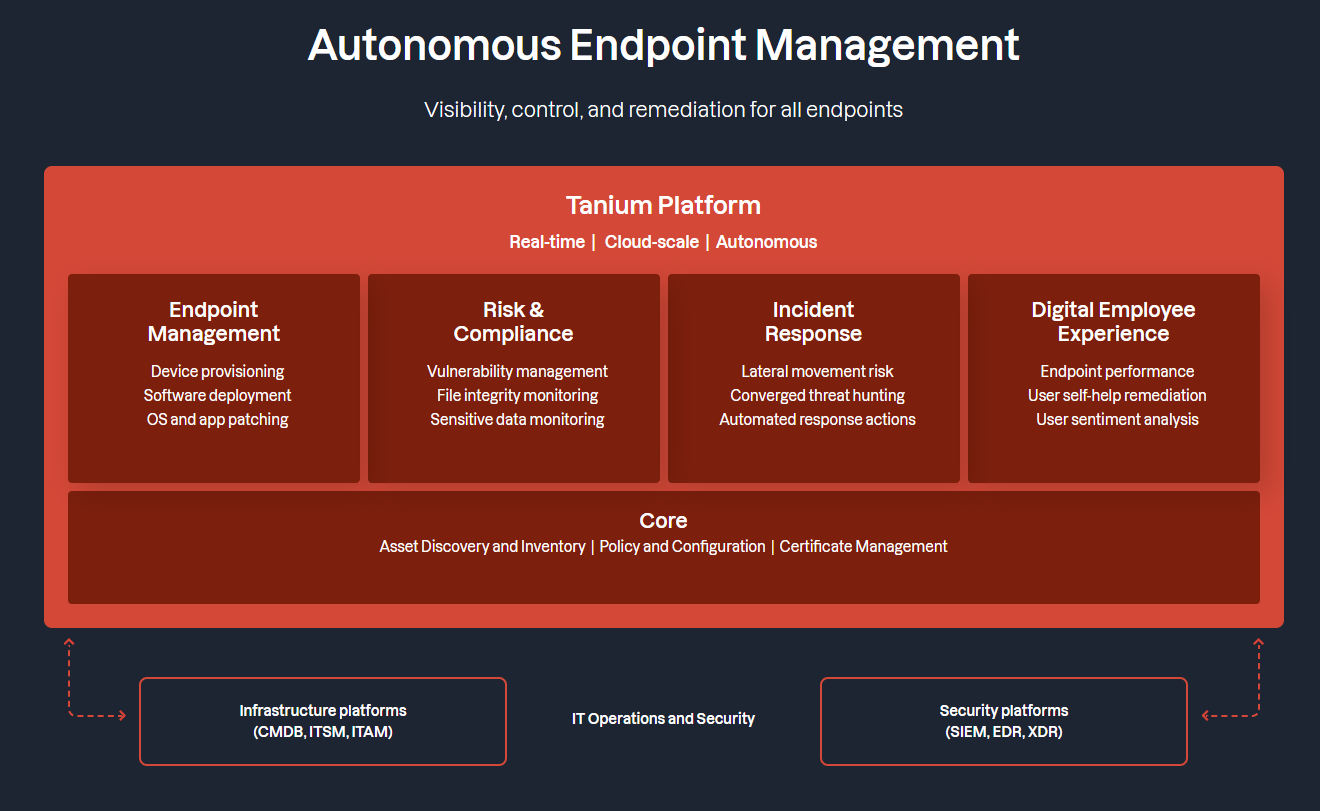
Task: Select the Digital Employee Experience heading
Action: [x=1113, y=322]
